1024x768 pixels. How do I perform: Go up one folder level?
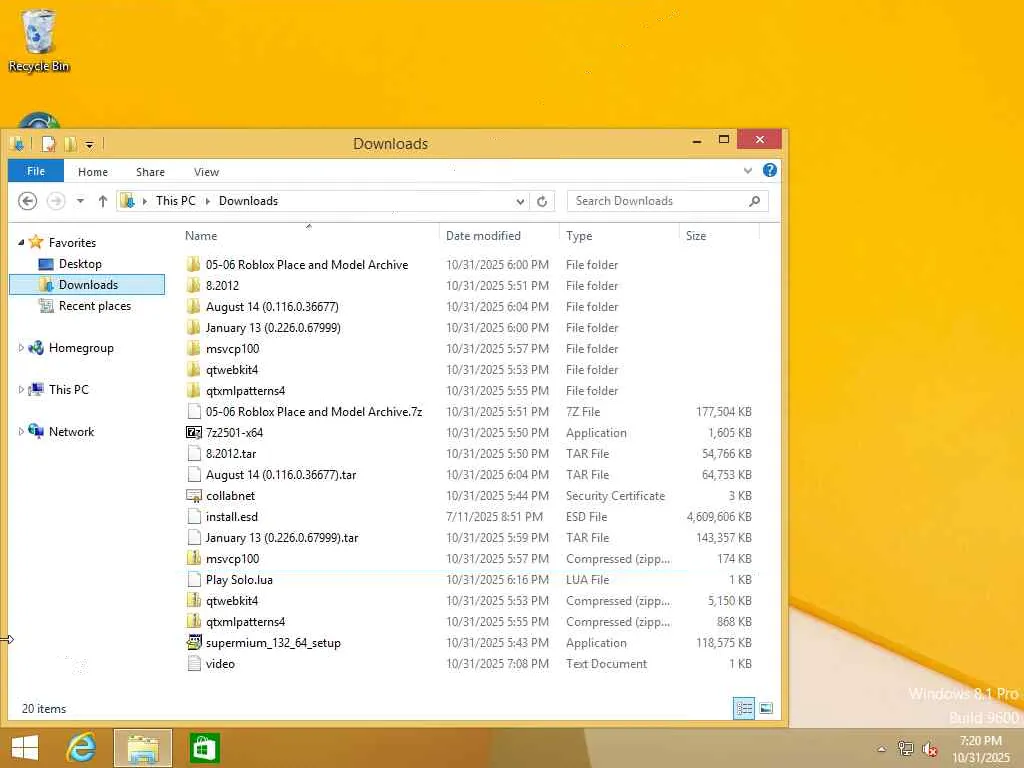click(x=103, y=201)
